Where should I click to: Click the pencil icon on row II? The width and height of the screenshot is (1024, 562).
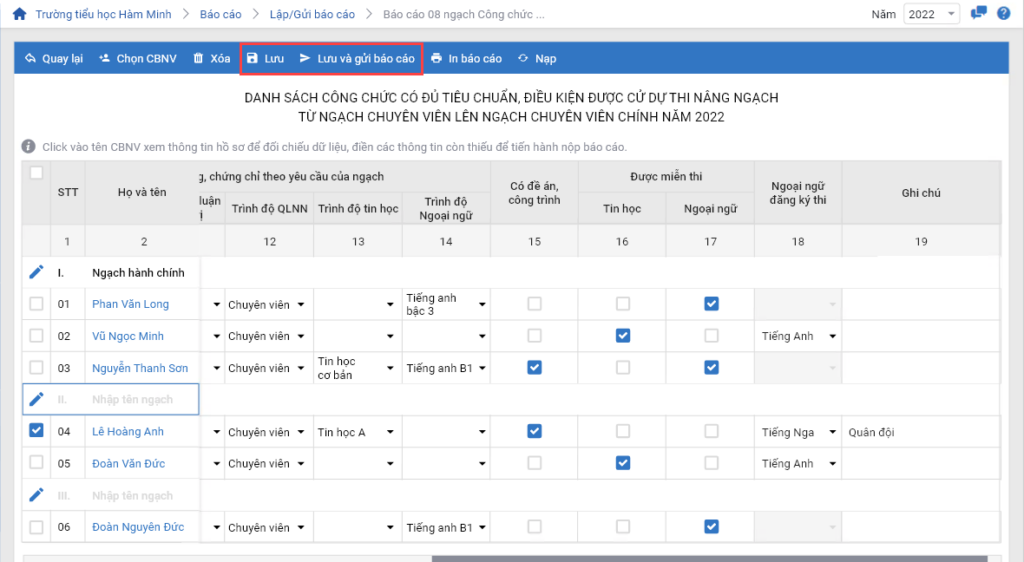[36, 399]
